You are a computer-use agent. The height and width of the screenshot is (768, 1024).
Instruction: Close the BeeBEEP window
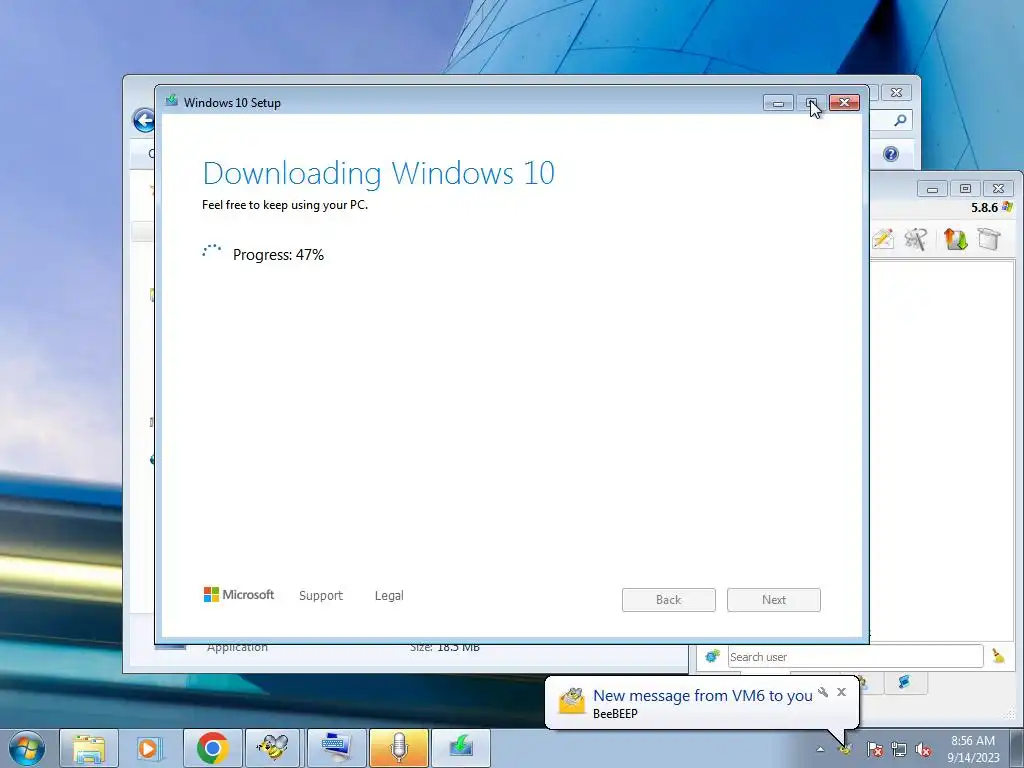(998, 189)
